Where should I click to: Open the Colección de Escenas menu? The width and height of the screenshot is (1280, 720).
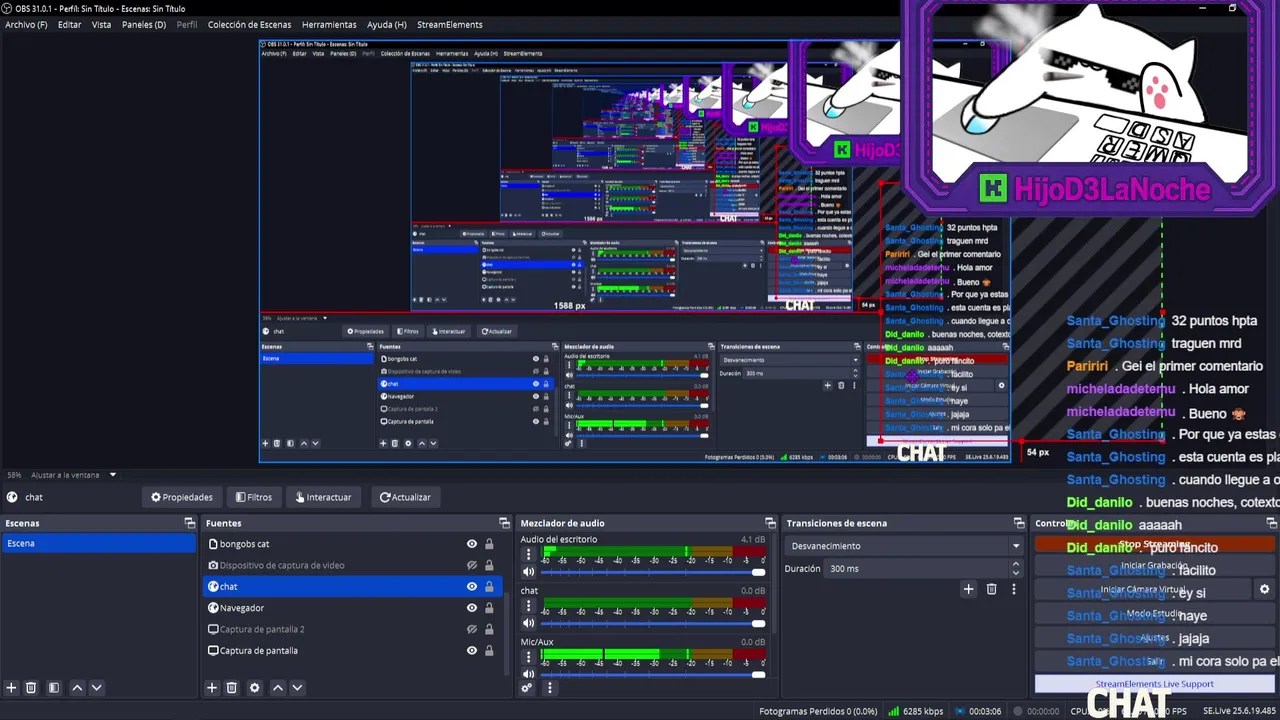pyautogui.click(x=249, y=24)
